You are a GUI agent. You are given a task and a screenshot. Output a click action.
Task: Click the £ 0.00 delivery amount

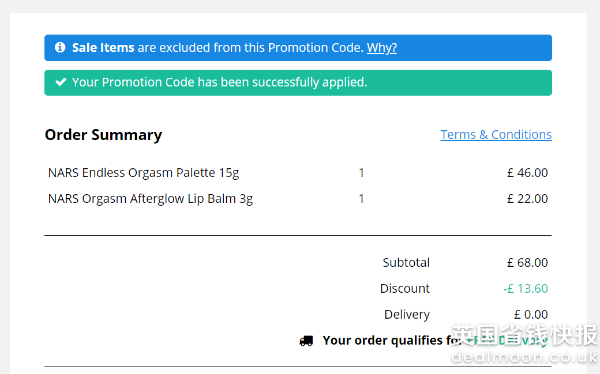tap(531, 315)
